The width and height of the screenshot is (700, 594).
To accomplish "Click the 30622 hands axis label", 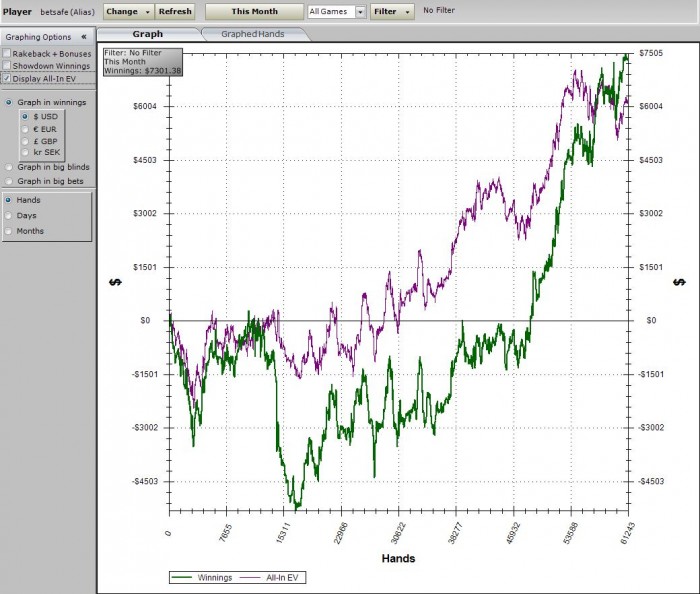I will tap(398, 533).
